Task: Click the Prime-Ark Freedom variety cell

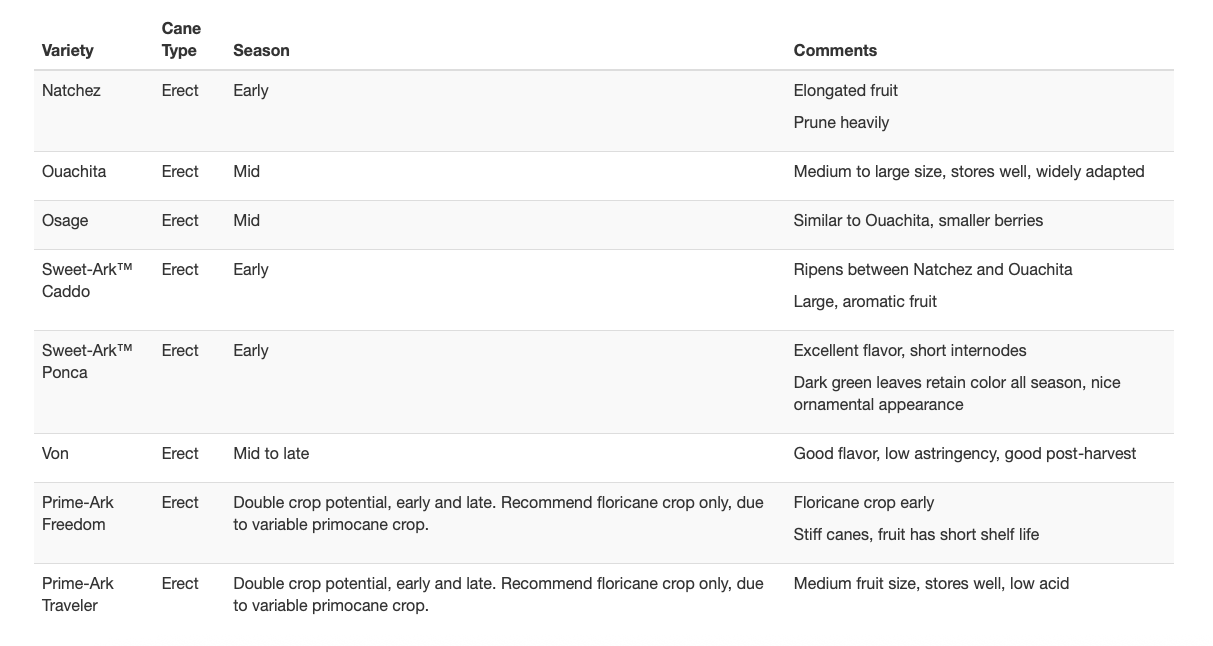Action: pos(78,513)
